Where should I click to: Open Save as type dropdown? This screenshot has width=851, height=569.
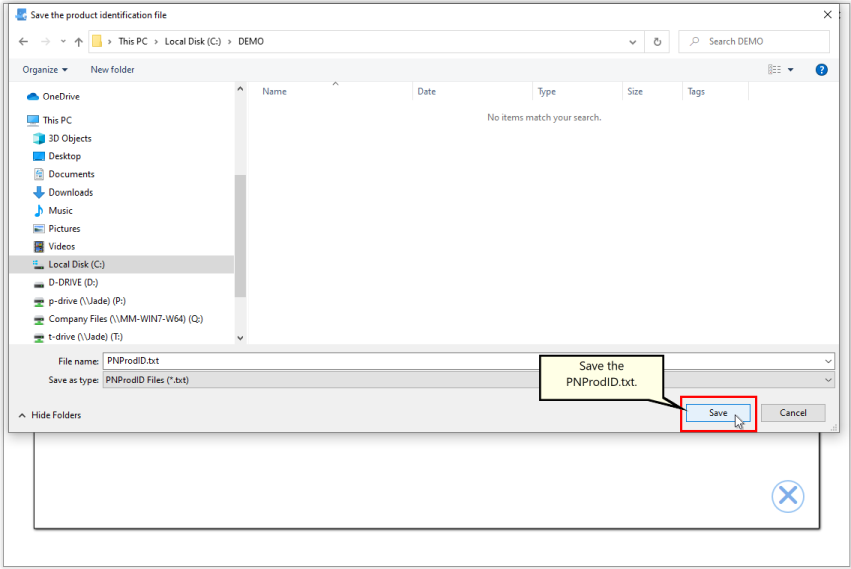(x=468, y=380)
